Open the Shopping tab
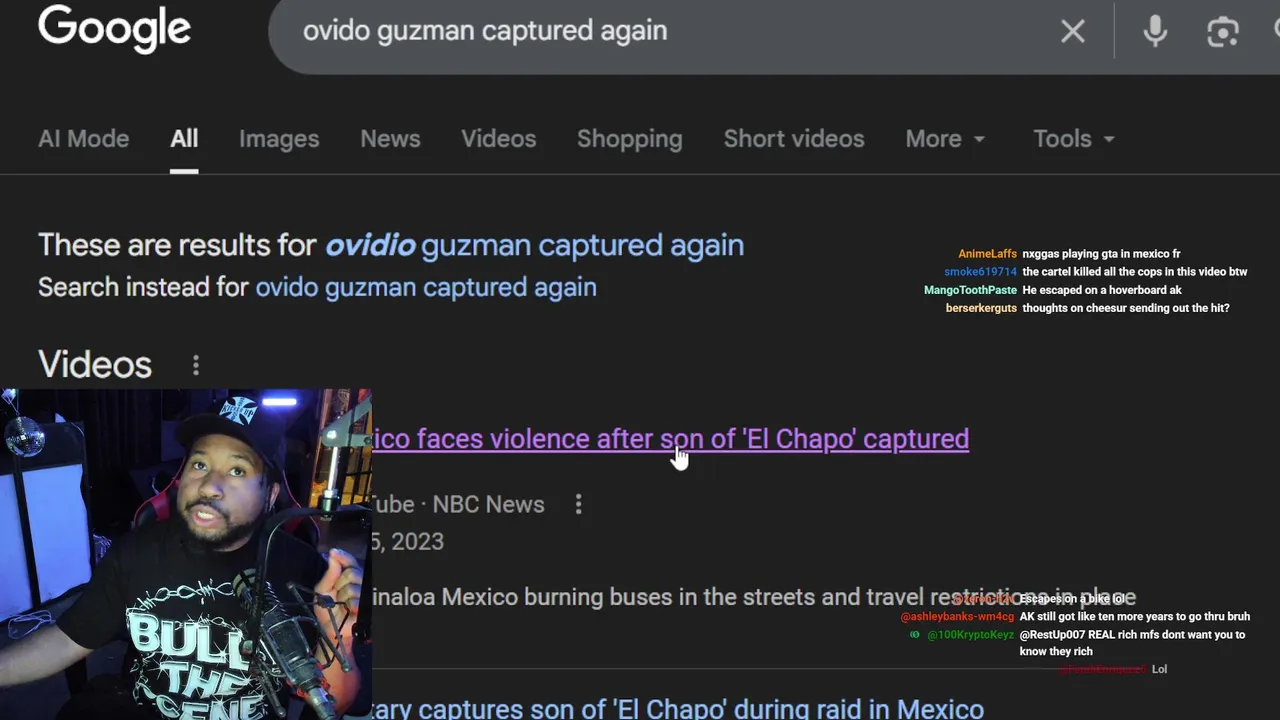 (x=629, y=139)
